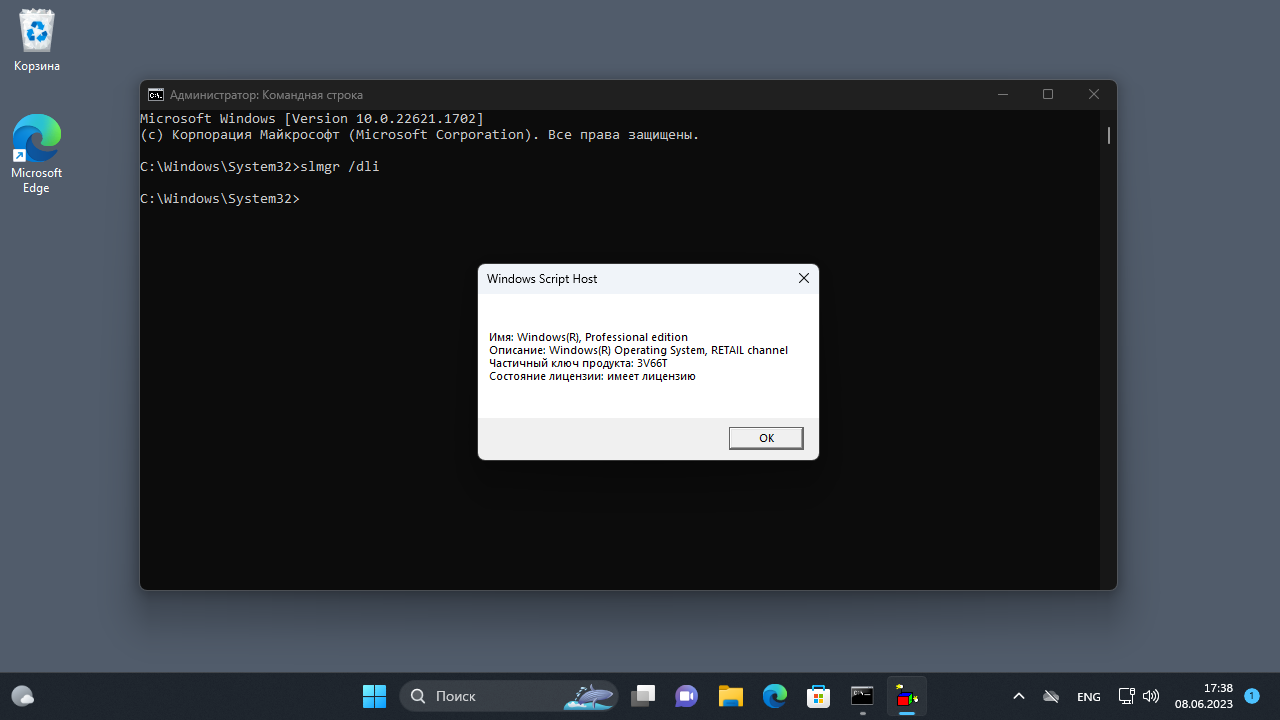The image size is (1280, 720).
Task: Show hidden system tray icons
Action: [x=1019, y=696]
